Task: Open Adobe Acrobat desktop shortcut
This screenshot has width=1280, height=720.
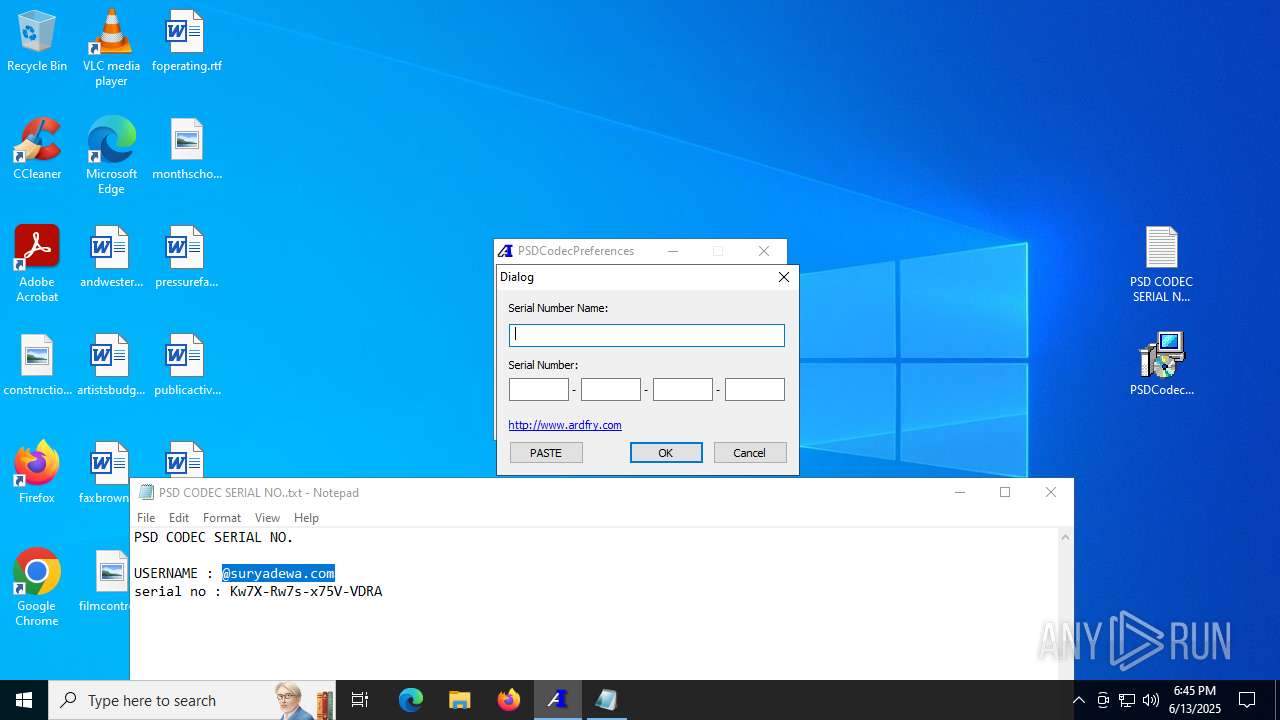Action: (37, 264)
